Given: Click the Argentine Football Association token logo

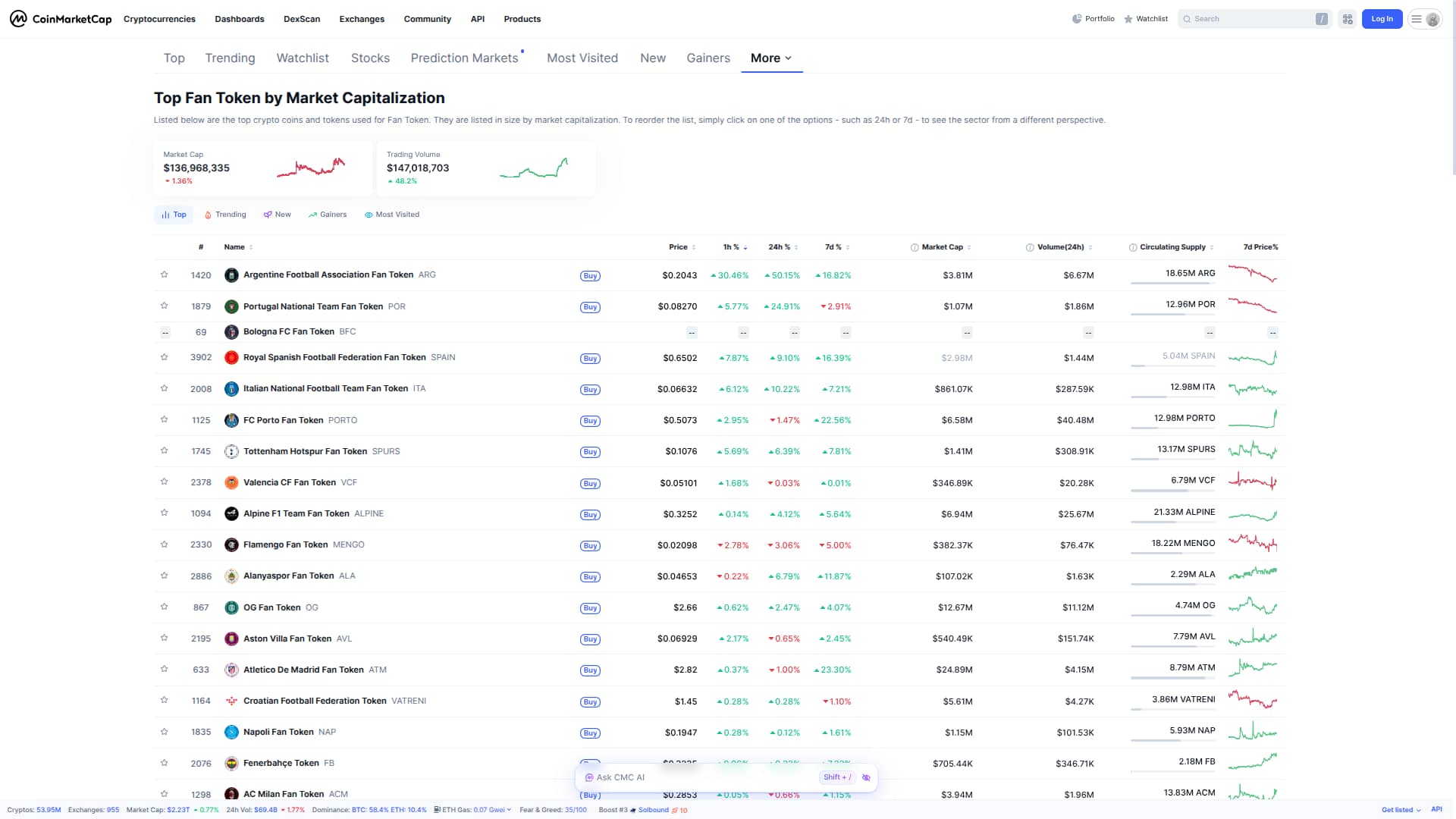Looking at the screenshot, I should pos(231,275).
